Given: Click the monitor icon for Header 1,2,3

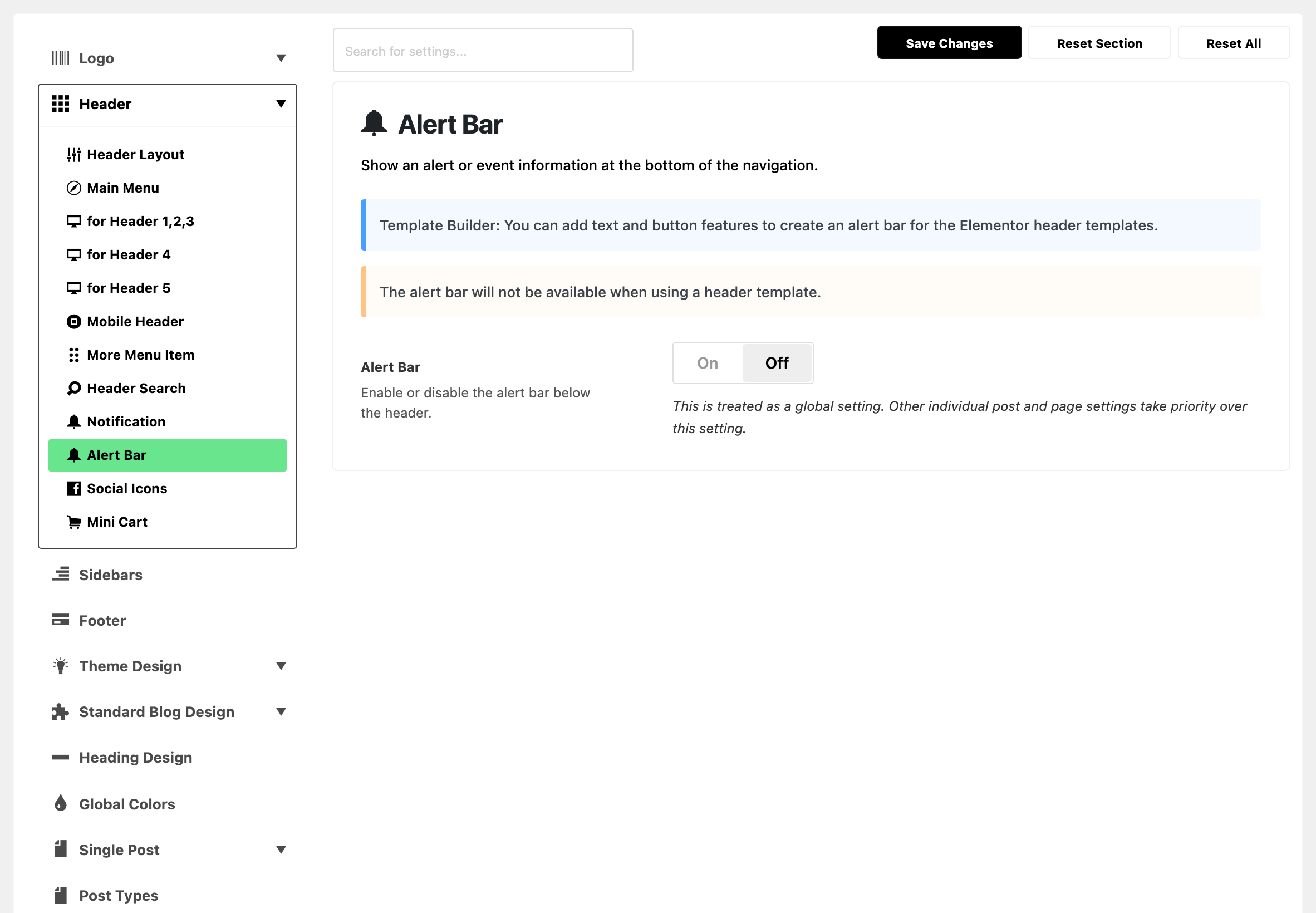Looking at the screenshot, I should coord(74,222).
